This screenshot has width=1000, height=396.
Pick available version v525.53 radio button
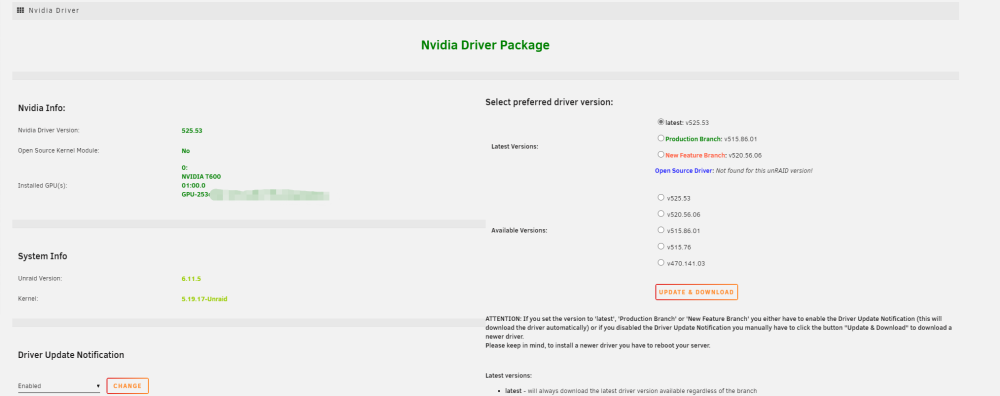[661, 198]
